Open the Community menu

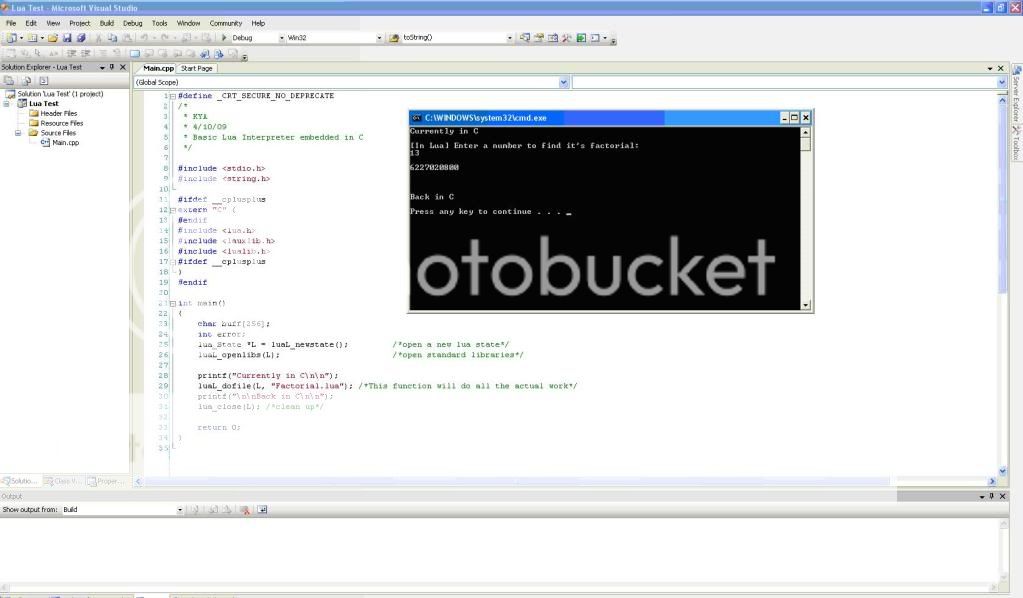225,23
